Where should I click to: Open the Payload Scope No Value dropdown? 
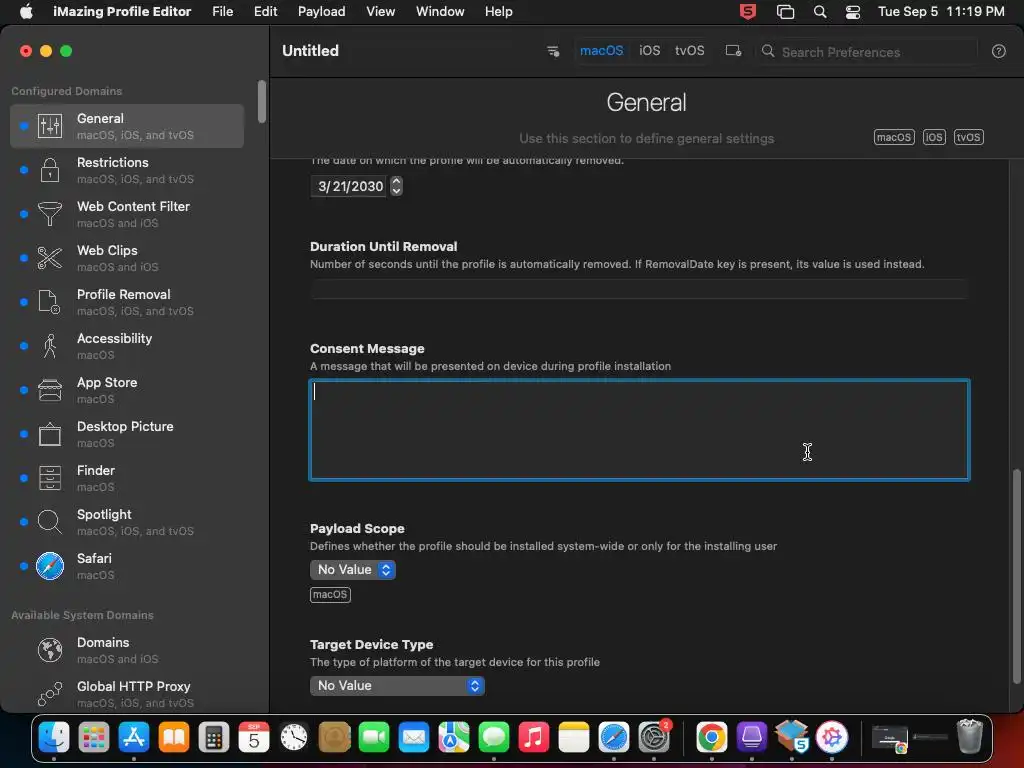pyautogui.click(x=353, y=569)
